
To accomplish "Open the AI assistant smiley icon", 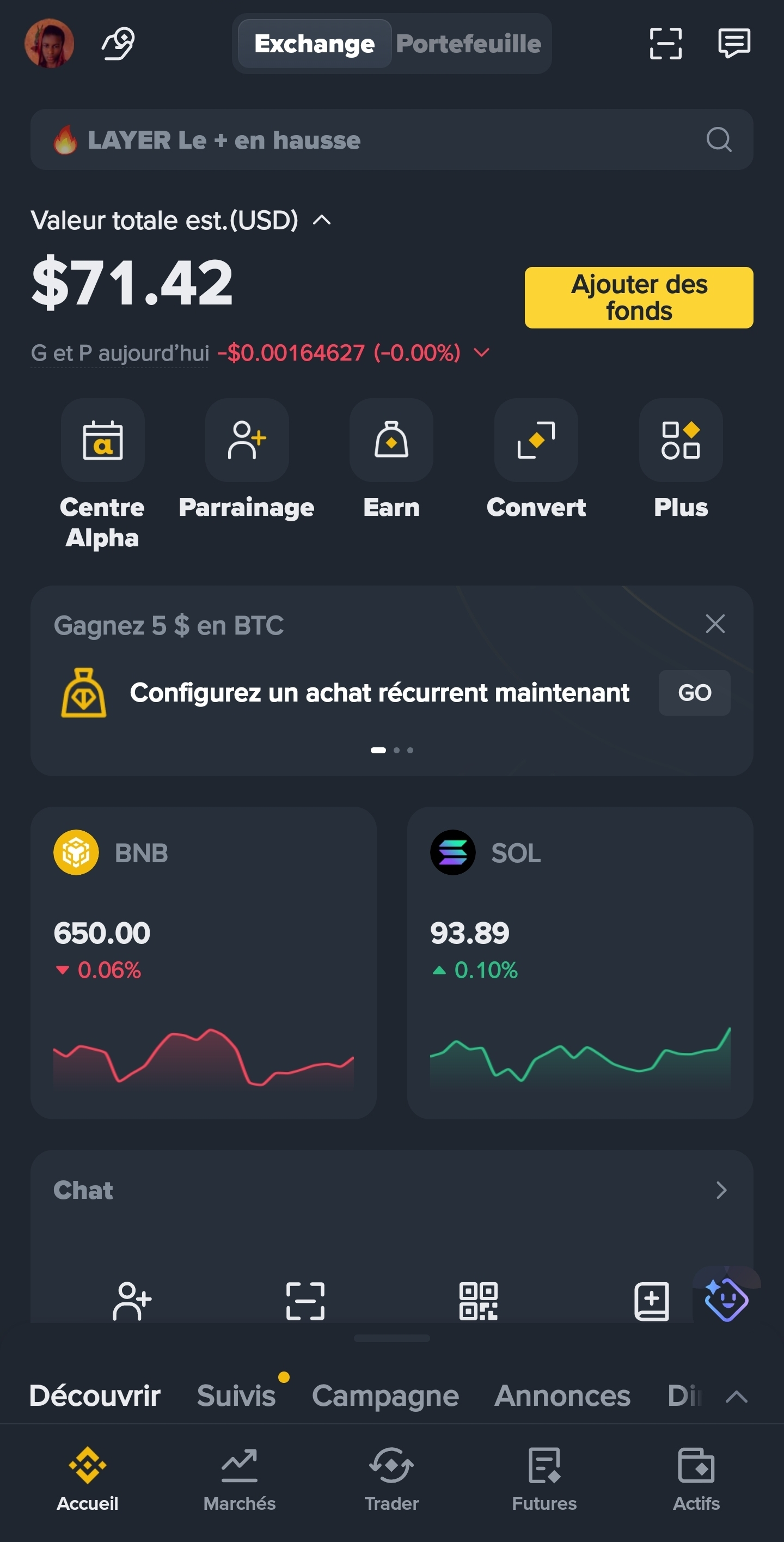I will [x=726, y=1299].
